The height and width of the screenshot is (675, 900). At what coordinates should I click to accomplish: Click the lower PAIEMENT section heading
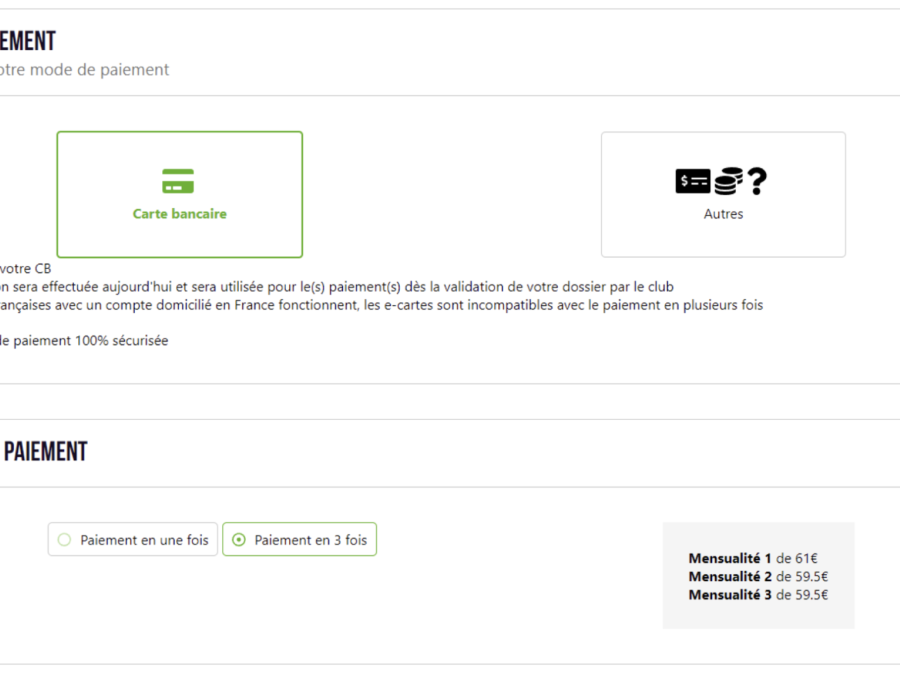45,452
